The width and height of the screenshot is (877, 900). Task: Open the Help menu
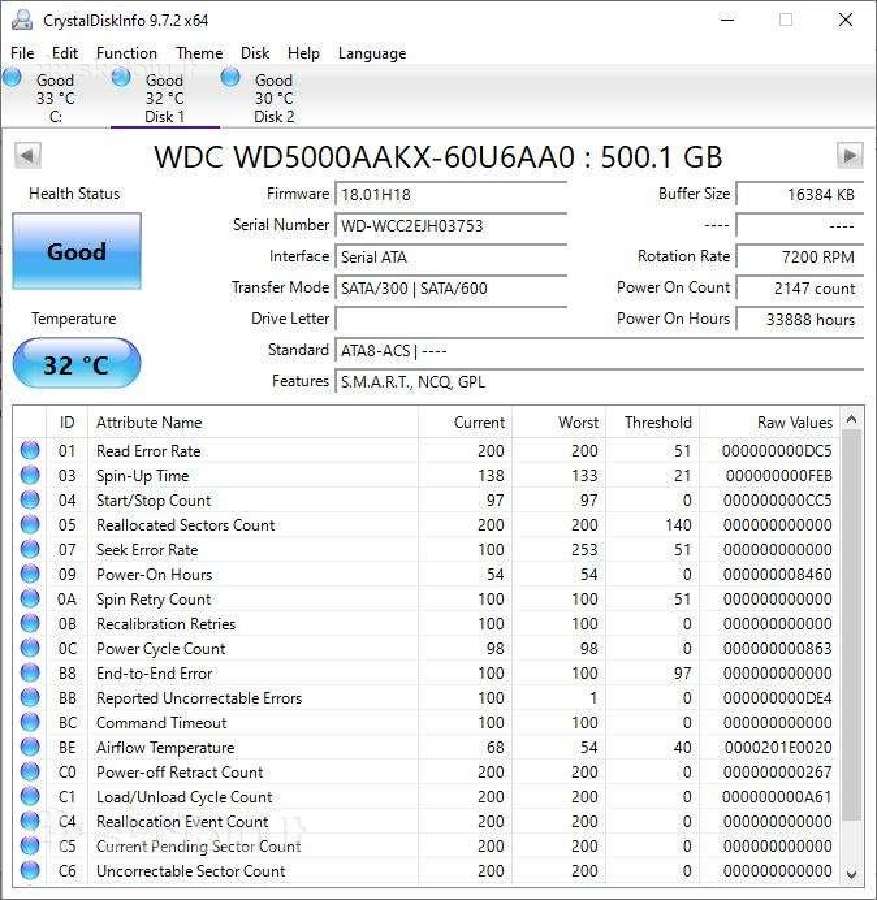304,53
